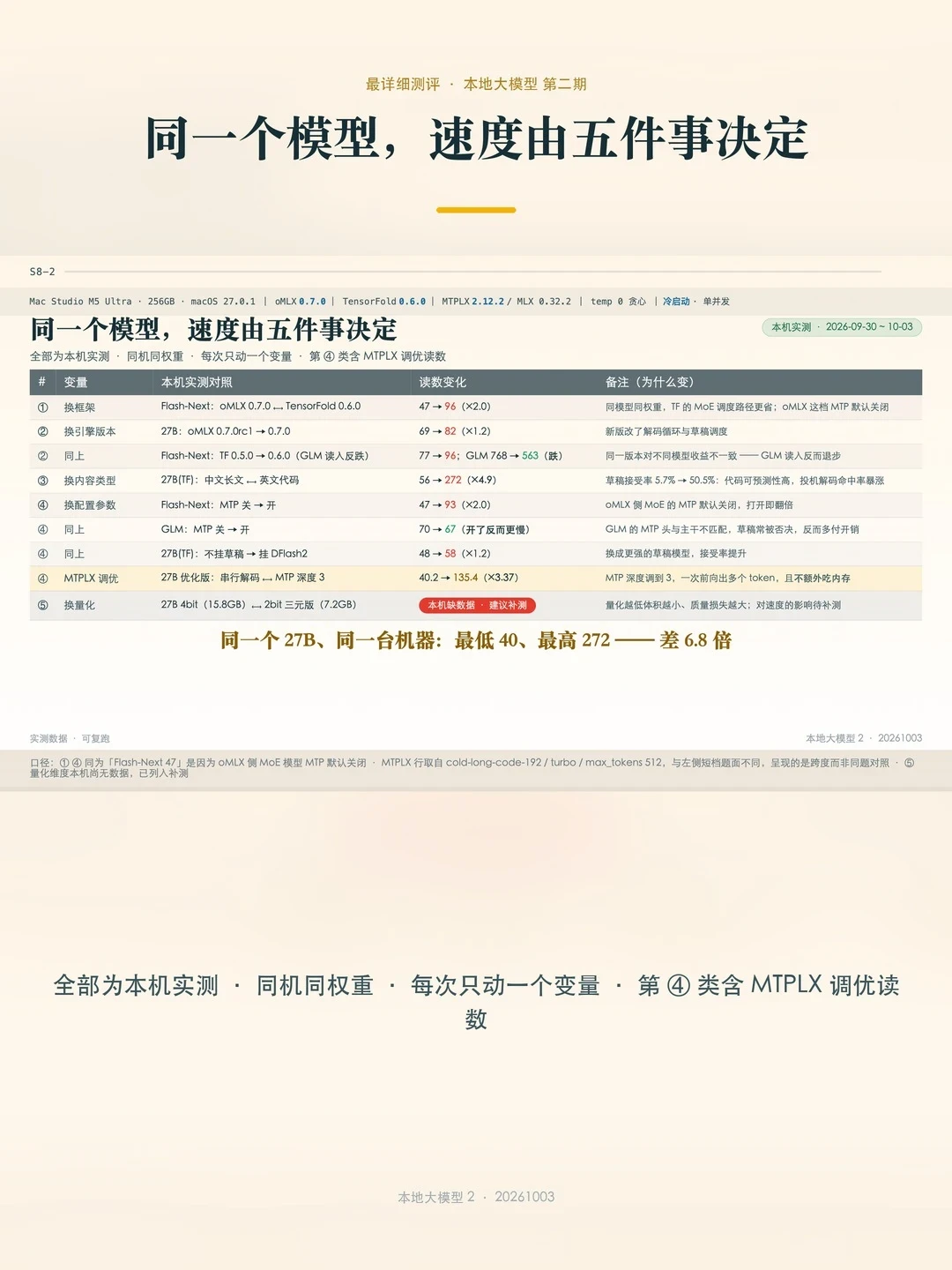Select the '换引擎版本' variable cell
This screenshot has height=1270, width=952.
coord(90,431)
